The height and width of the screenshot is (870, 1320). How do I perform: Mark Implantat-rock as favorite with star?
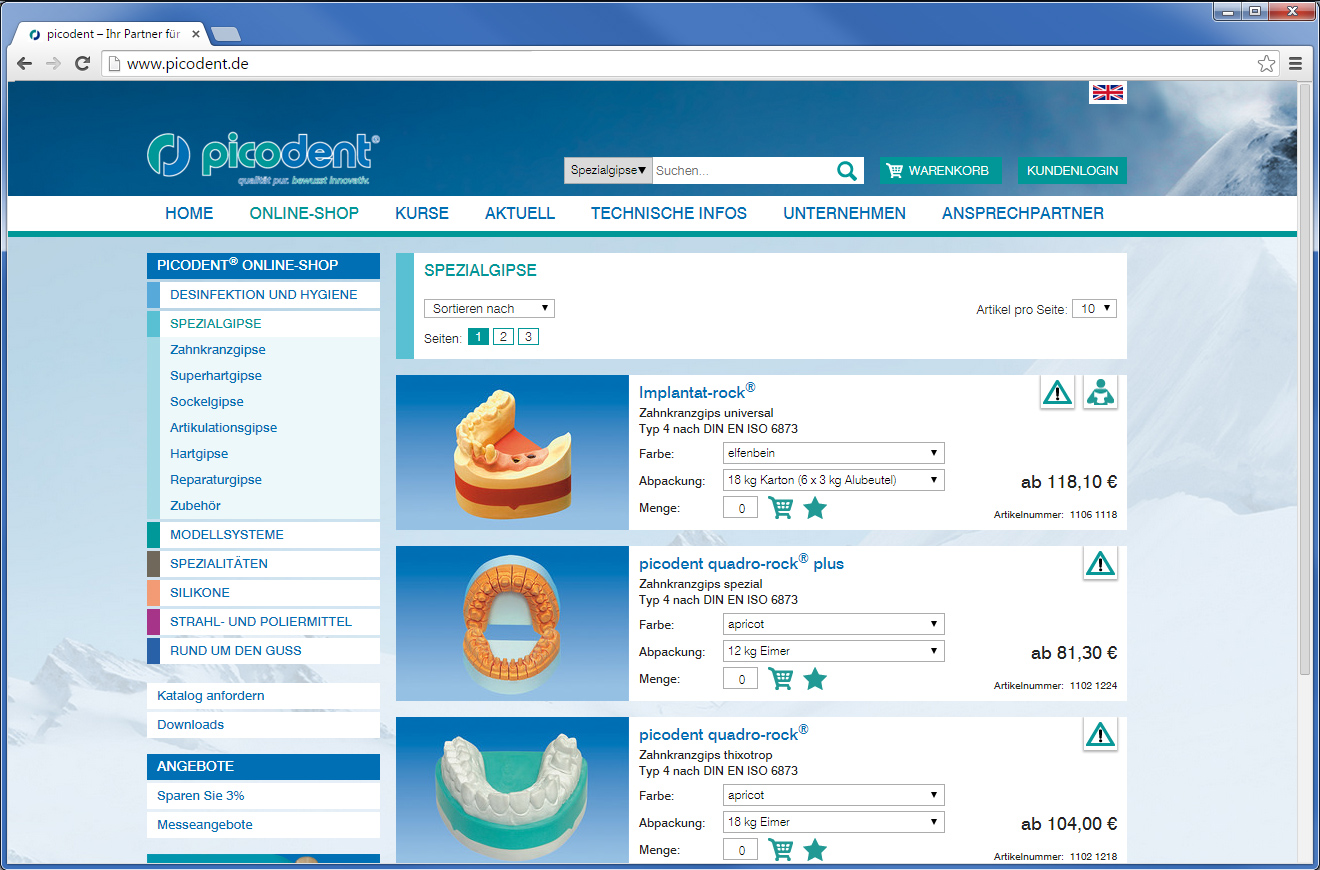tap(815, 508)
